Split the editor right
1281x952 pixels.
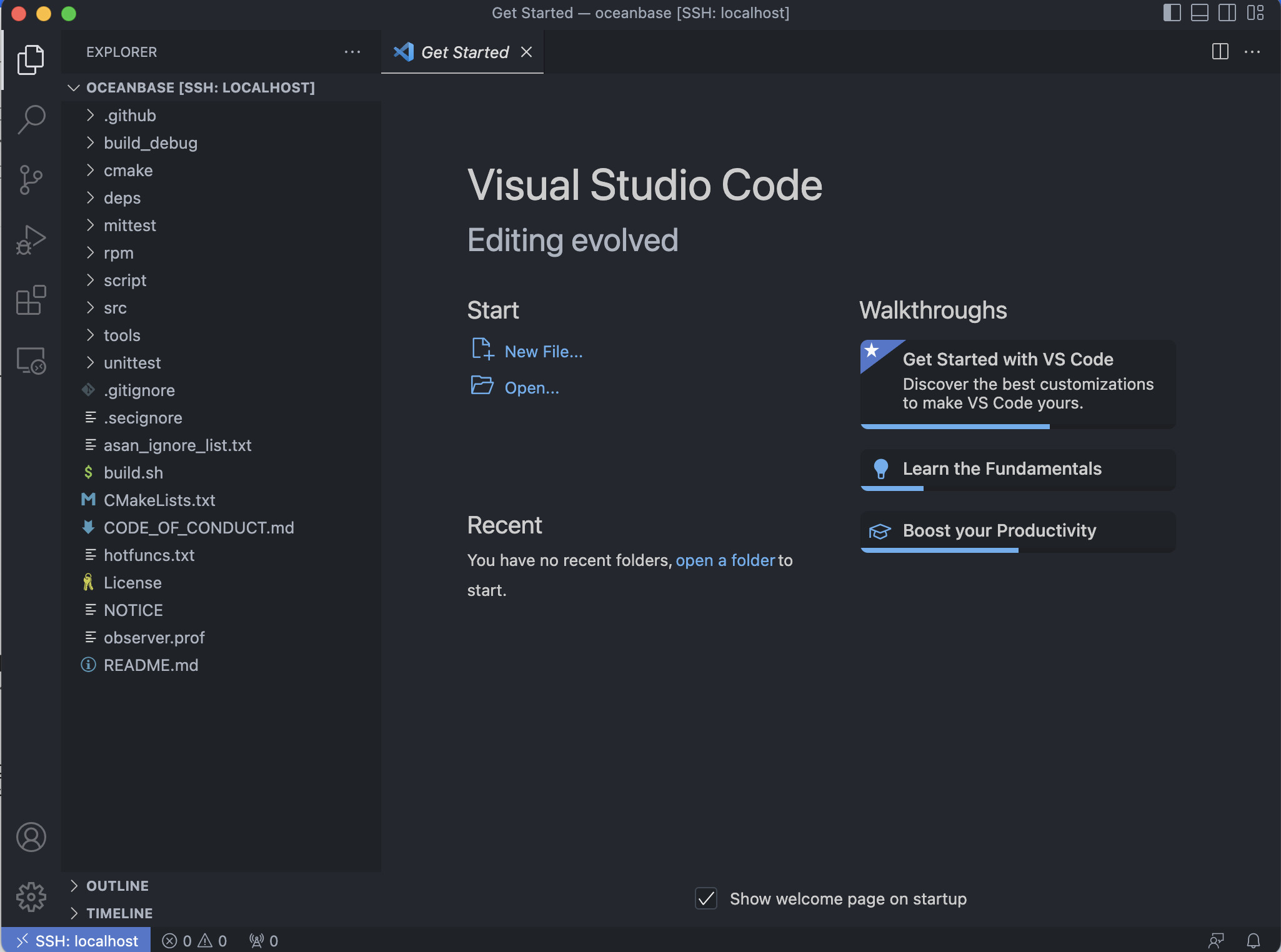(x=1220, y=52)
